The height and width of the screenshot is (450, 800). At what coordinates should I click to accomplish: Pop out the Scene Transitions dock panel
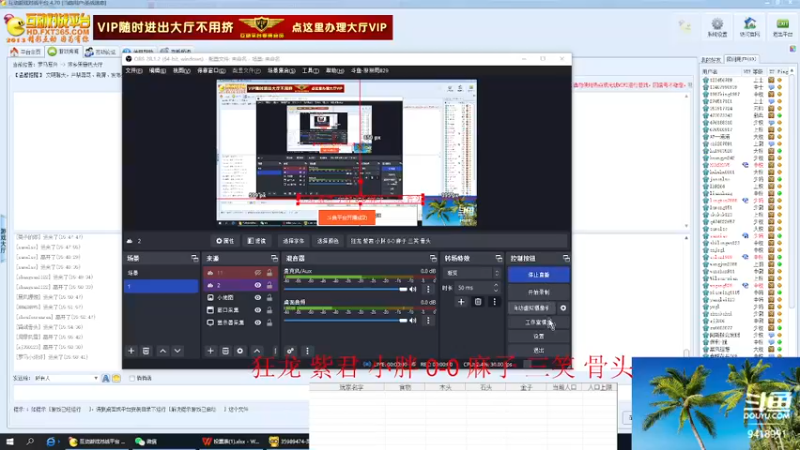click(498, 258)
